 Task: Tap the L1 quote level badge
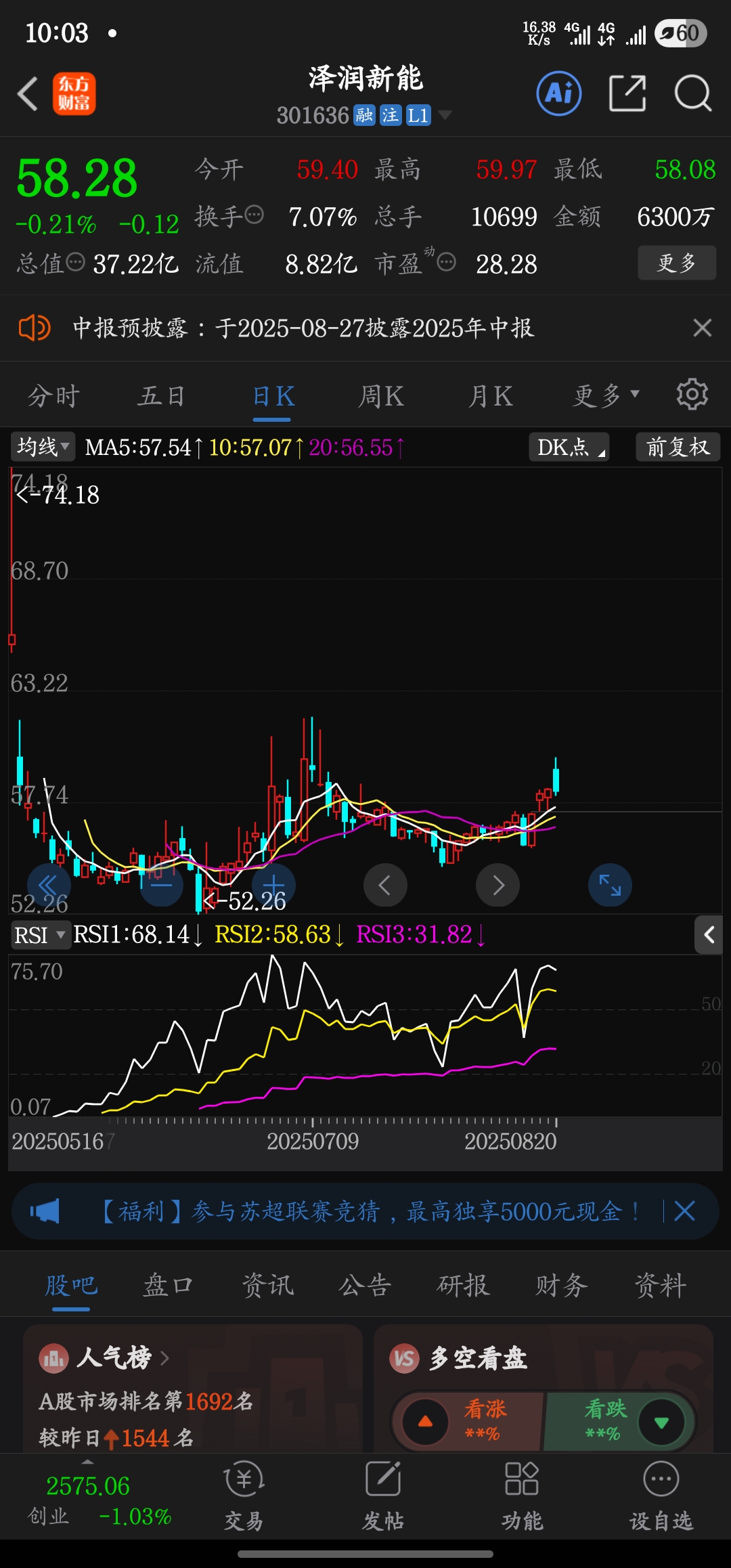418,115
